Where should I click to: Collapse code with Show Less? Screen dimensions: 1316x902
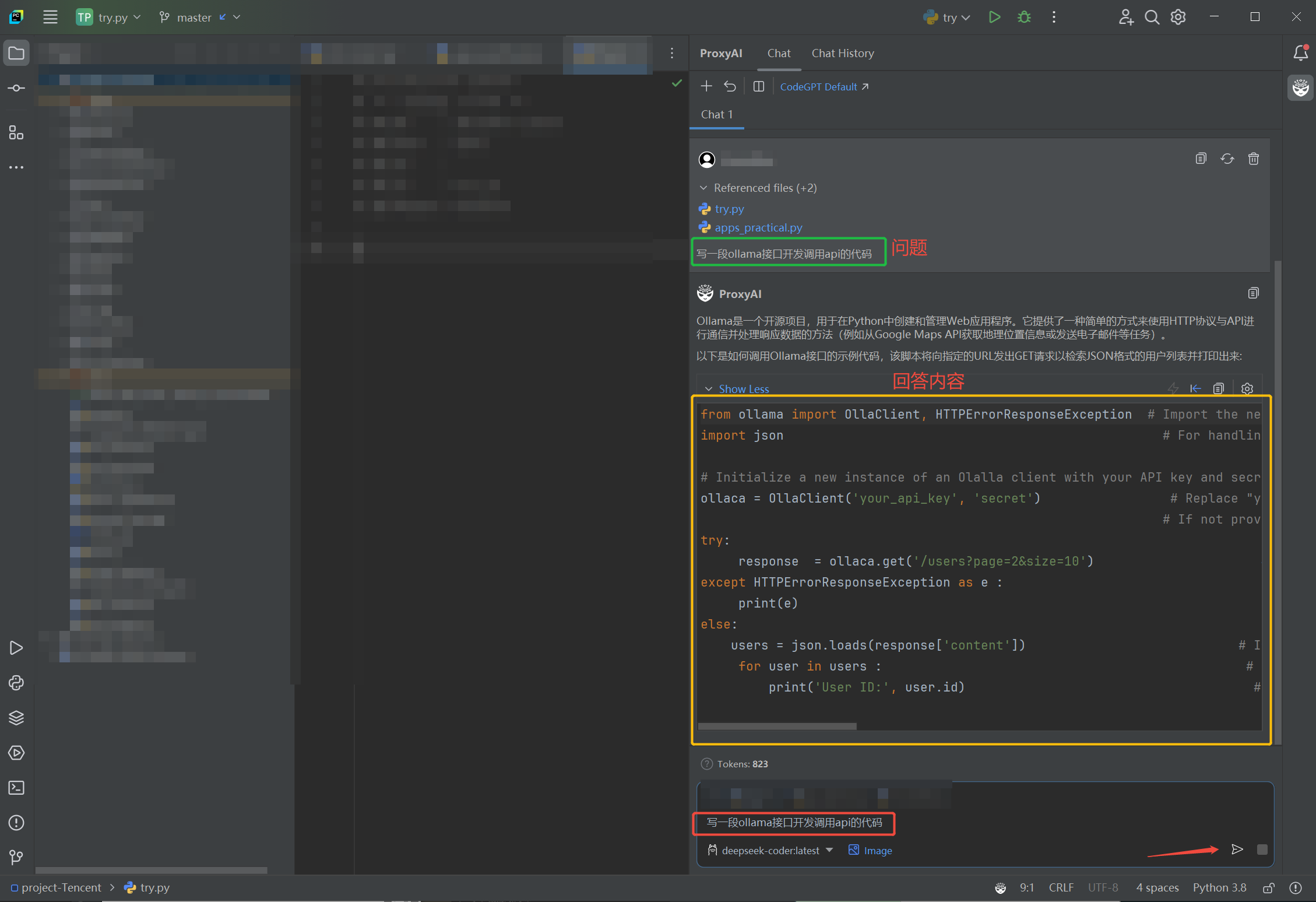pos(743,389)
